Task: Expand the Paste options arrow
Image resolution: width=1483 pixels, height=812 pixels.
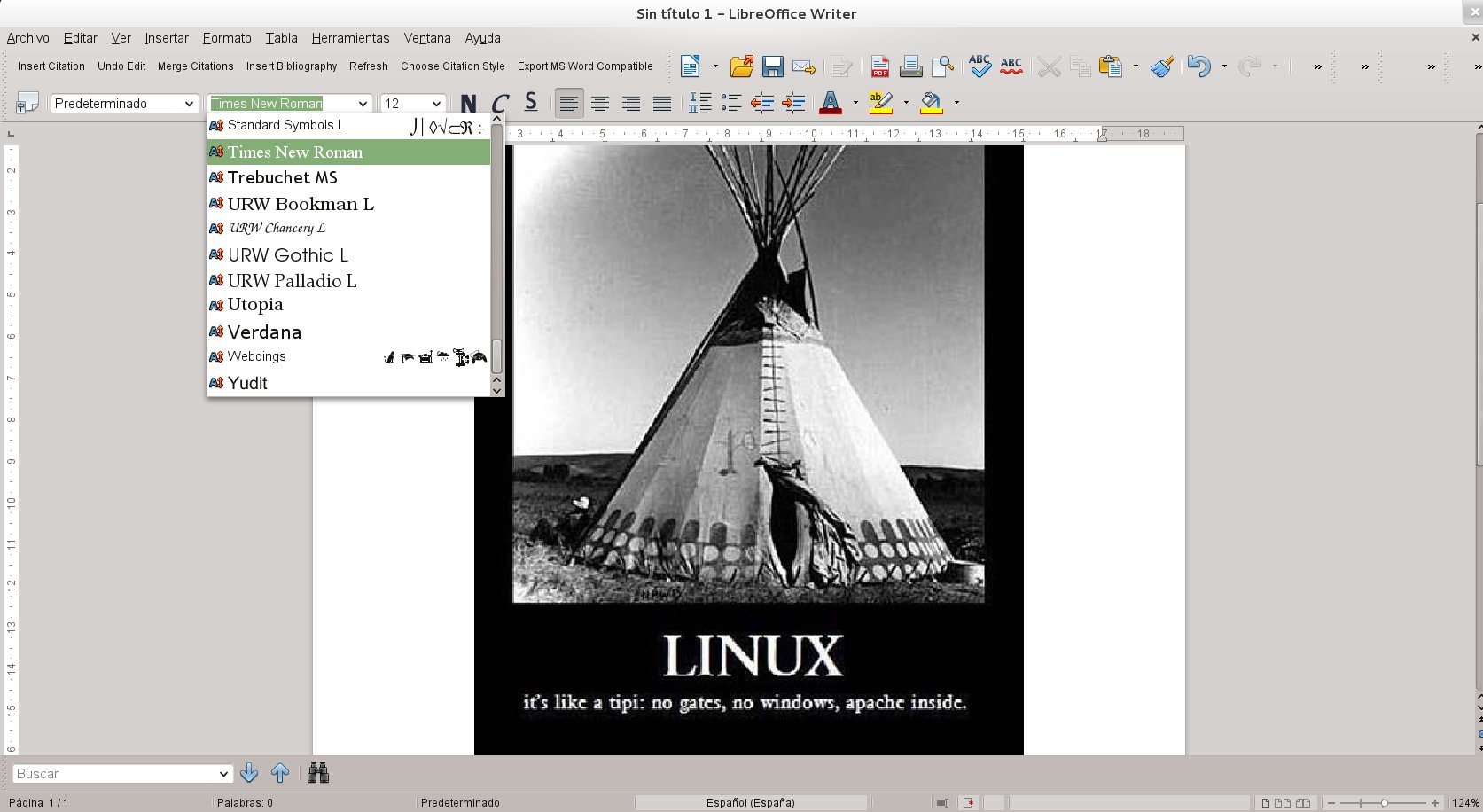Action: (1136, 66)
